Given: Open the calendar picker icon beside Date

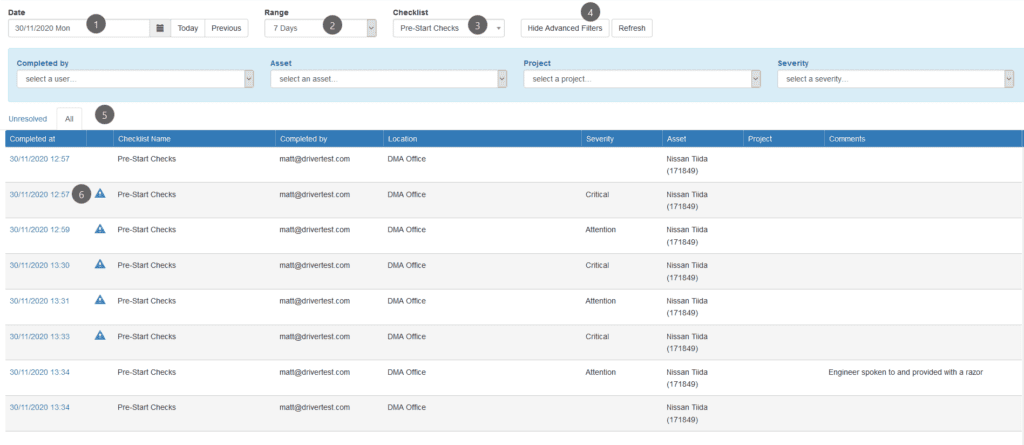Looking at the screenshot, I should pyautogui.click(x=160, y=28).
